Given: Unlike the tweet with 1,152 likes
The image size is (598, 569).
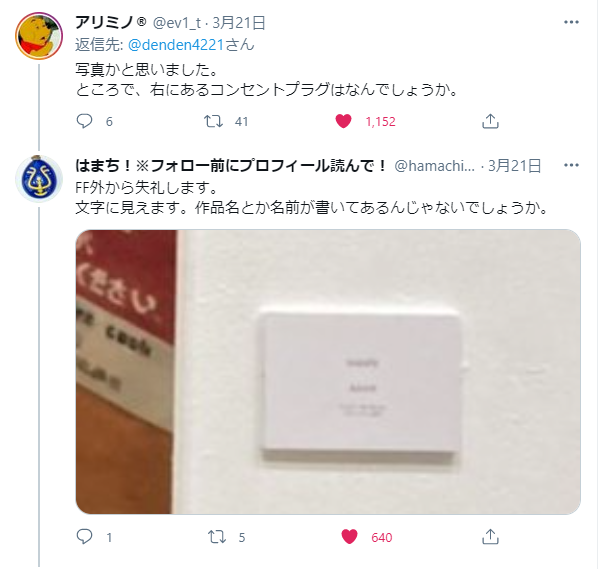Looking at the screenshot, I should (x=343, y=121).
